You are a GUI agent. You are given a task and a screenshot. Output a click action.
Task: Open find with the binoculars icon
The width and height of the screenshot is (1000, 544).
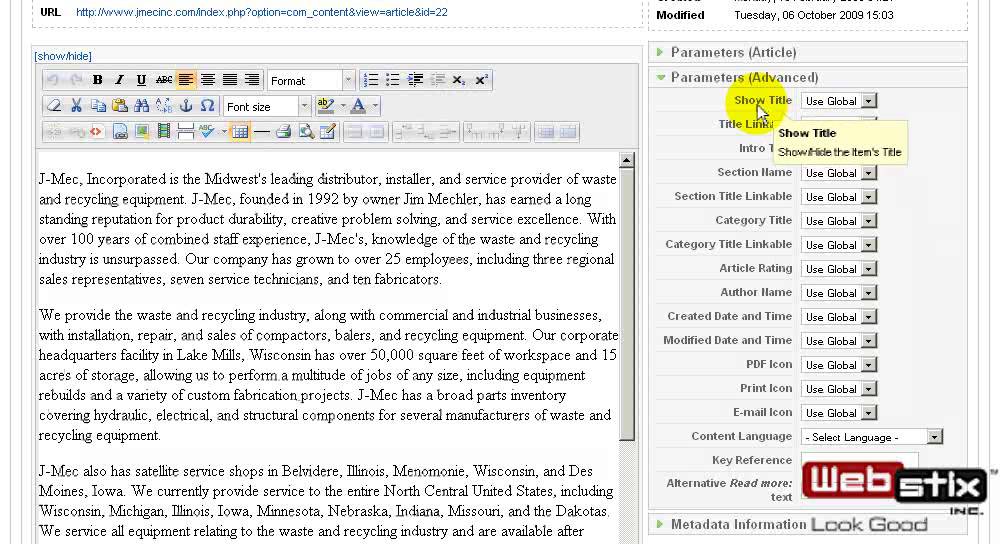pos(142,106)
